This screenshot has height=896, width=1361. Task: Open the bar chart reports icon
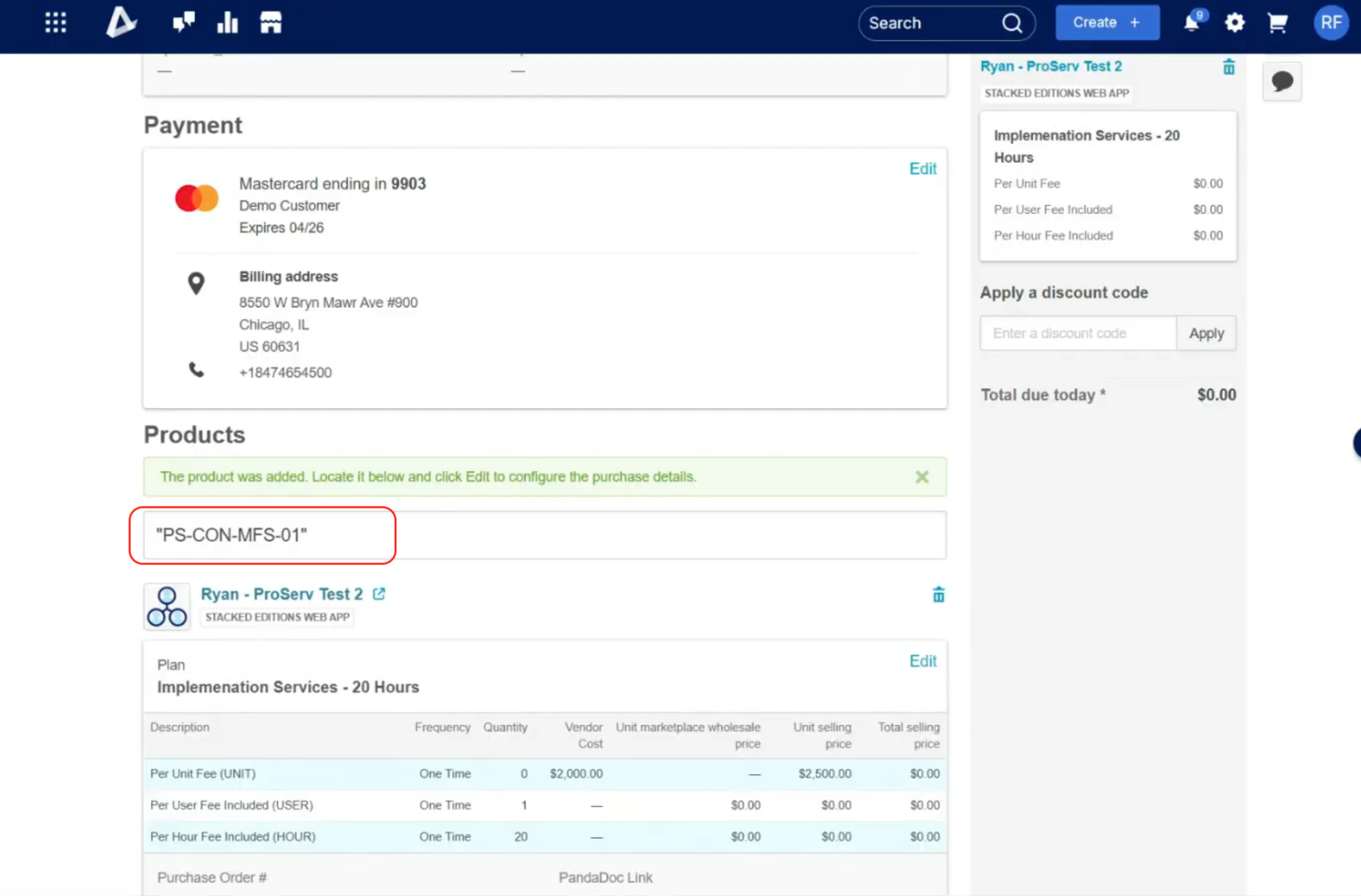click(x=227, y=22)
